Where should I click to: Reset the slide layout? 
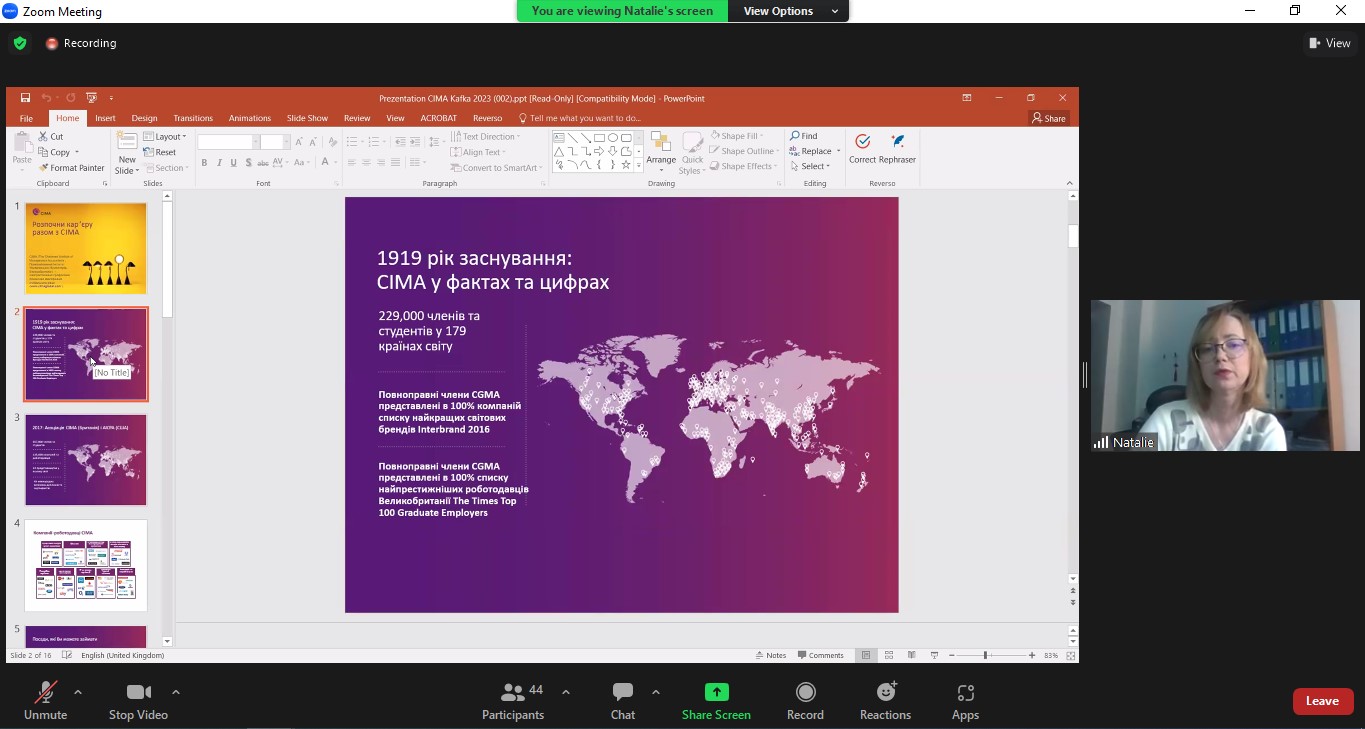(160, 152)
